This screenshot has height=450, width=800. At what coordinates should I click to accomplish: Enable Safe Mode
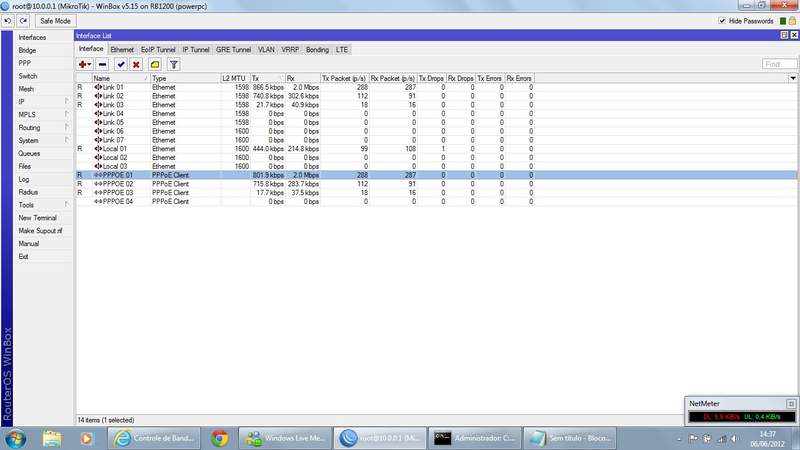click(55, 21)
